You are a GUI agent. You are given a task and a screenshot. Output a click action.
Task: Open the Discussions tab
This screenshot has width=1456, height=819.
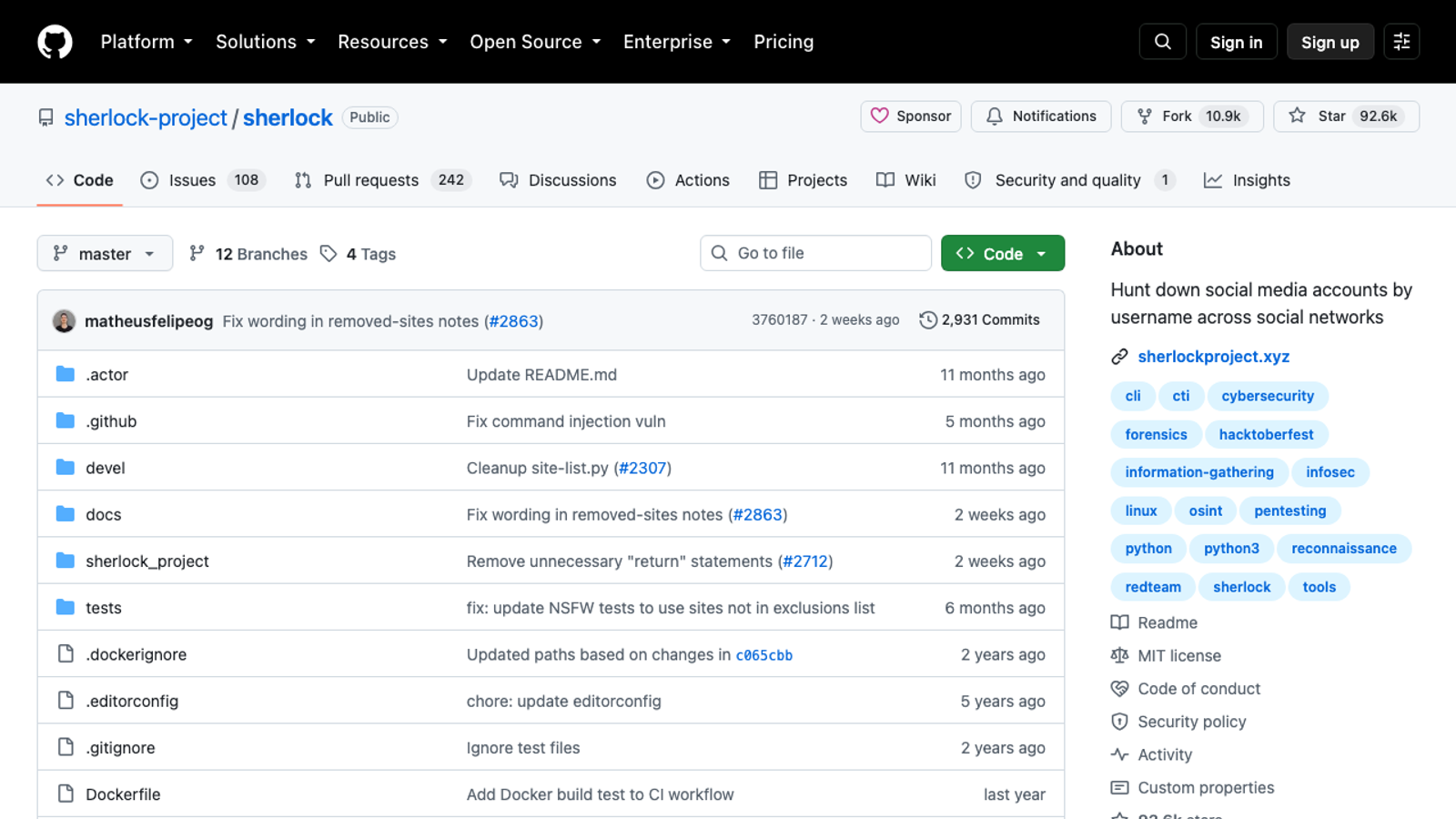tap(558, 180)
